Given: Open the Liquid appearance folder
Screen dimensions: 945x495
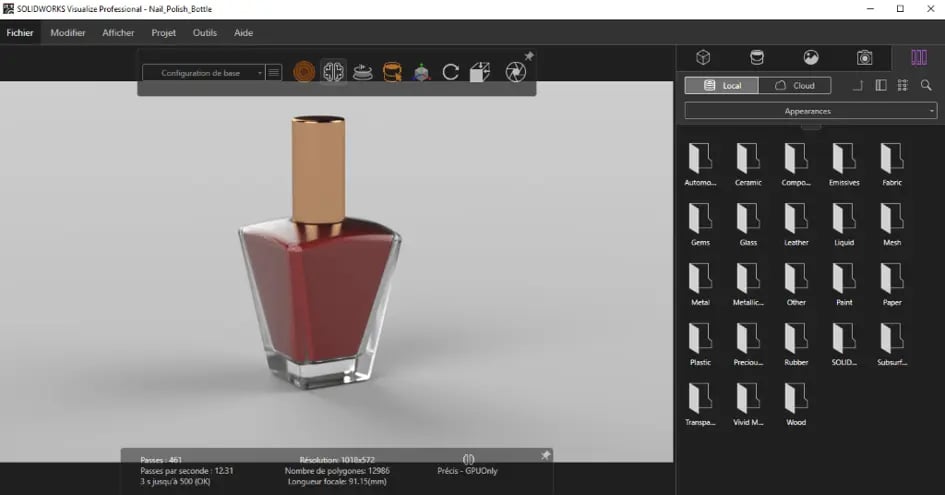Looking at the screenshot, I should pos(844,224).
